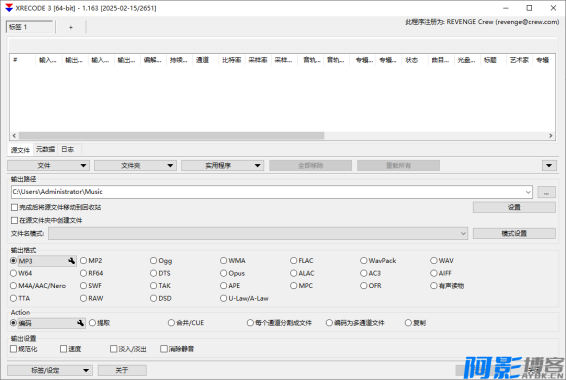The height and width of the screenshot is (380, 566).
Task: Click the plus icon to add a new tab
Action: click(71, 27)
